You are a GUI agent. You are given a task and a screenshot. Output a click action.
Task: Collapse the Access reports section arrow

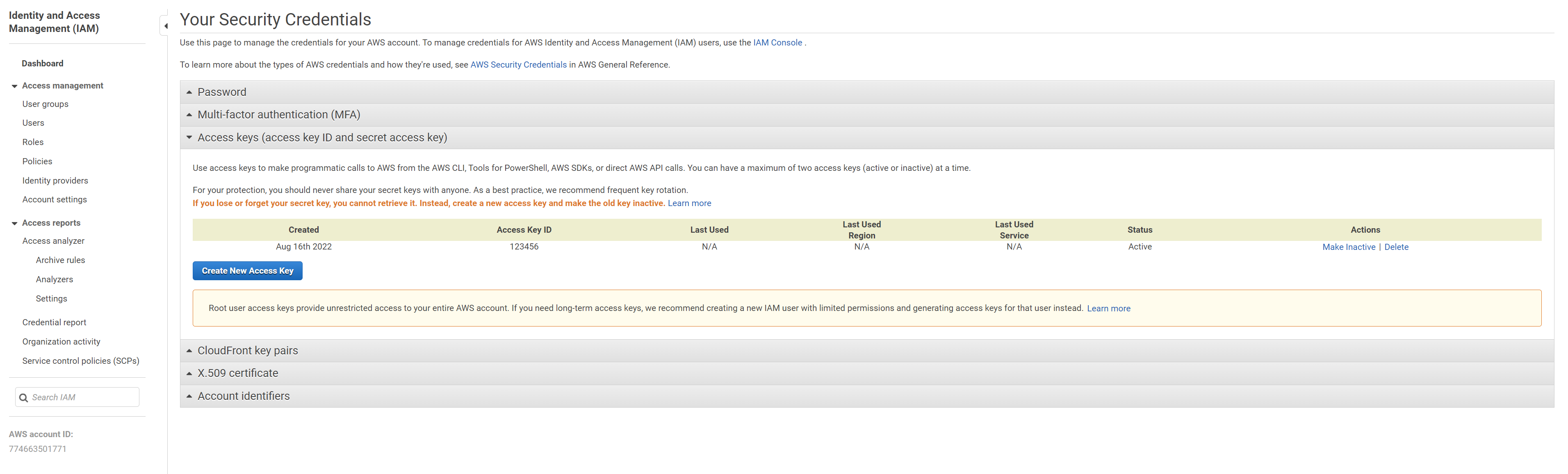15,223
